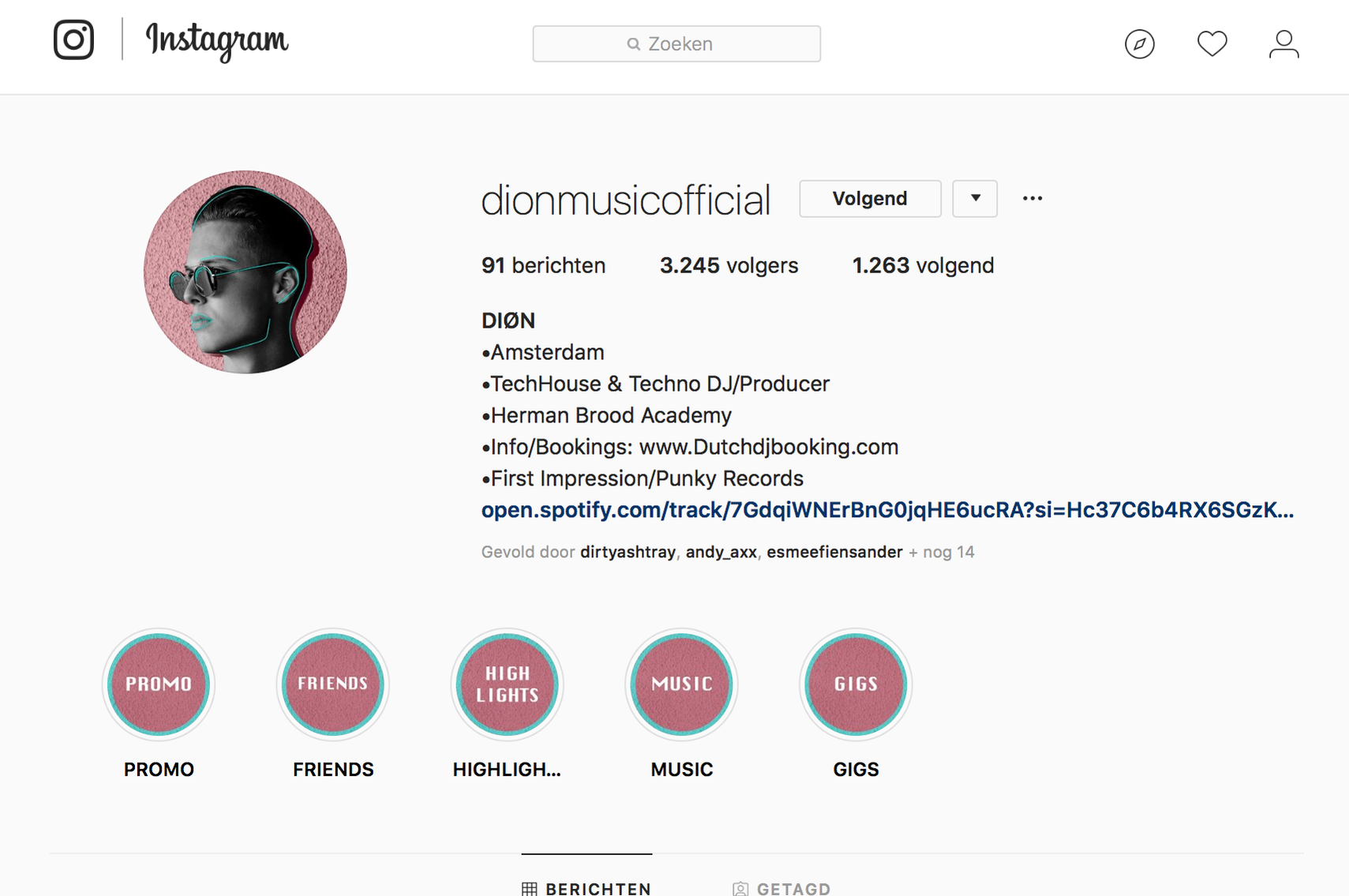This screenshot has height=896, width=1349.
Task: Open the Spotify track link
Action: [x=887, y=510]
